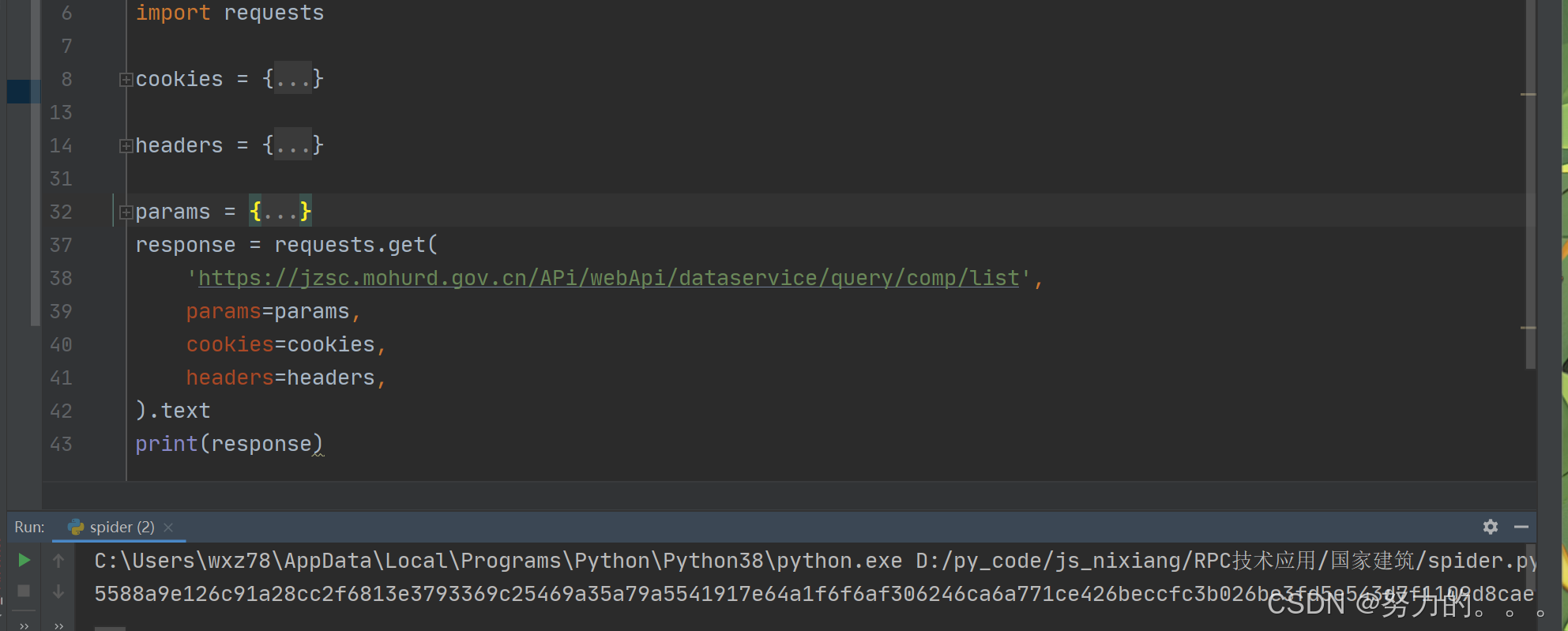Click the green Run play button
Viewport: 1568px width, 631px height.
click(24, 560)
